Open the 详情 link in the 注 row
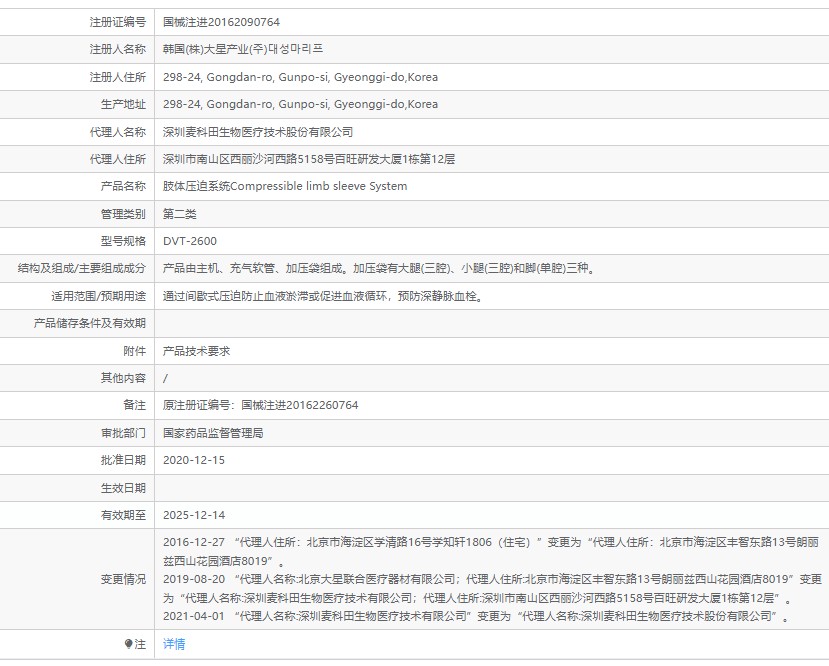 coord(174,644)
